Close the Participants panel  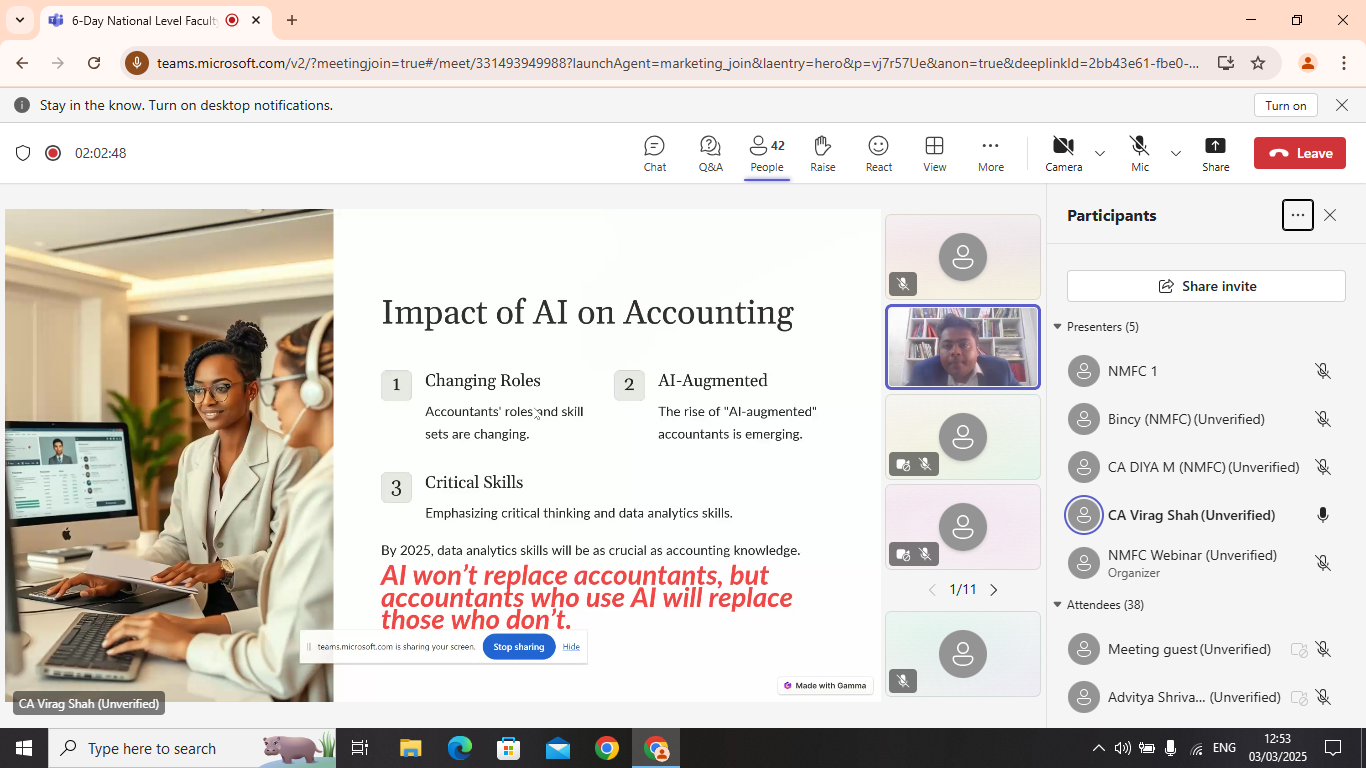click(1329, 215)
